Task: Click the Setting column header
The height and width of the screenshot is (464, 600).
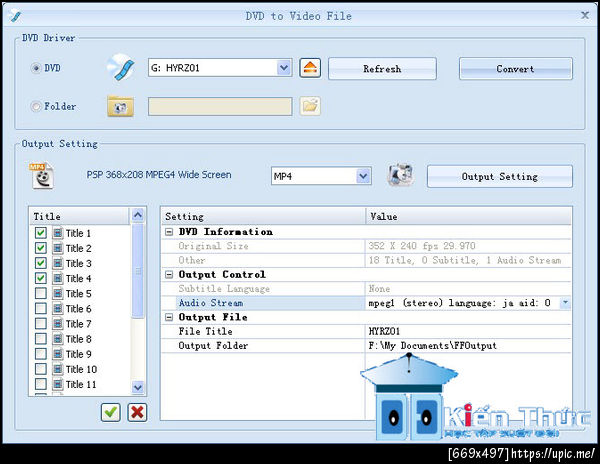Action: (x=263, y=217)
